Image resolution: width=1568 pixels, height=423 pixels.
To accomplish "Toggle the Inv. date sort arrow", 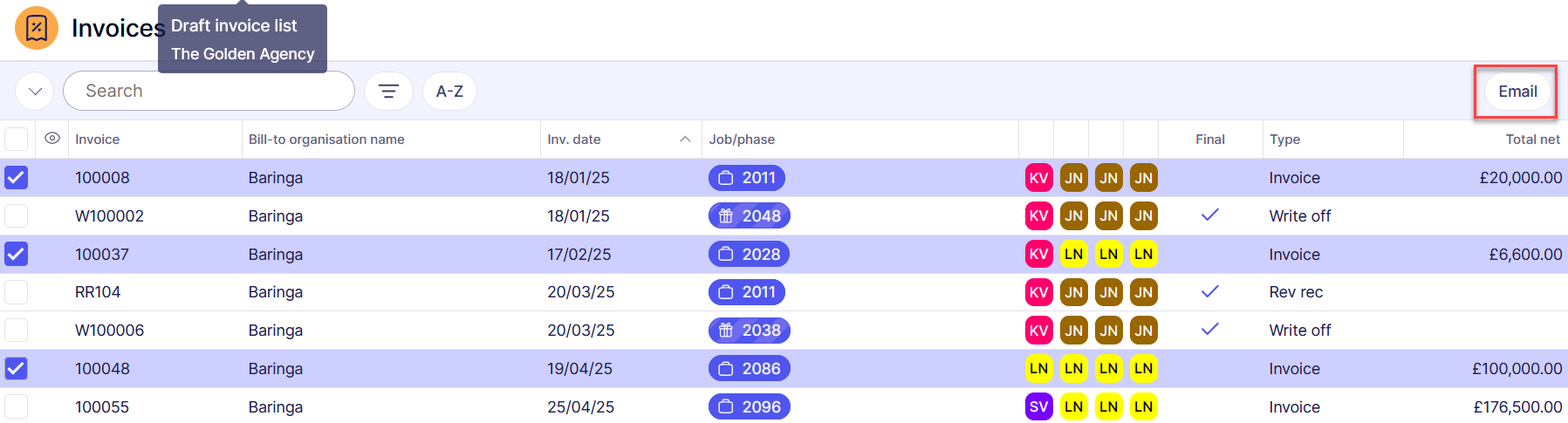I will [x=685, y=140].
